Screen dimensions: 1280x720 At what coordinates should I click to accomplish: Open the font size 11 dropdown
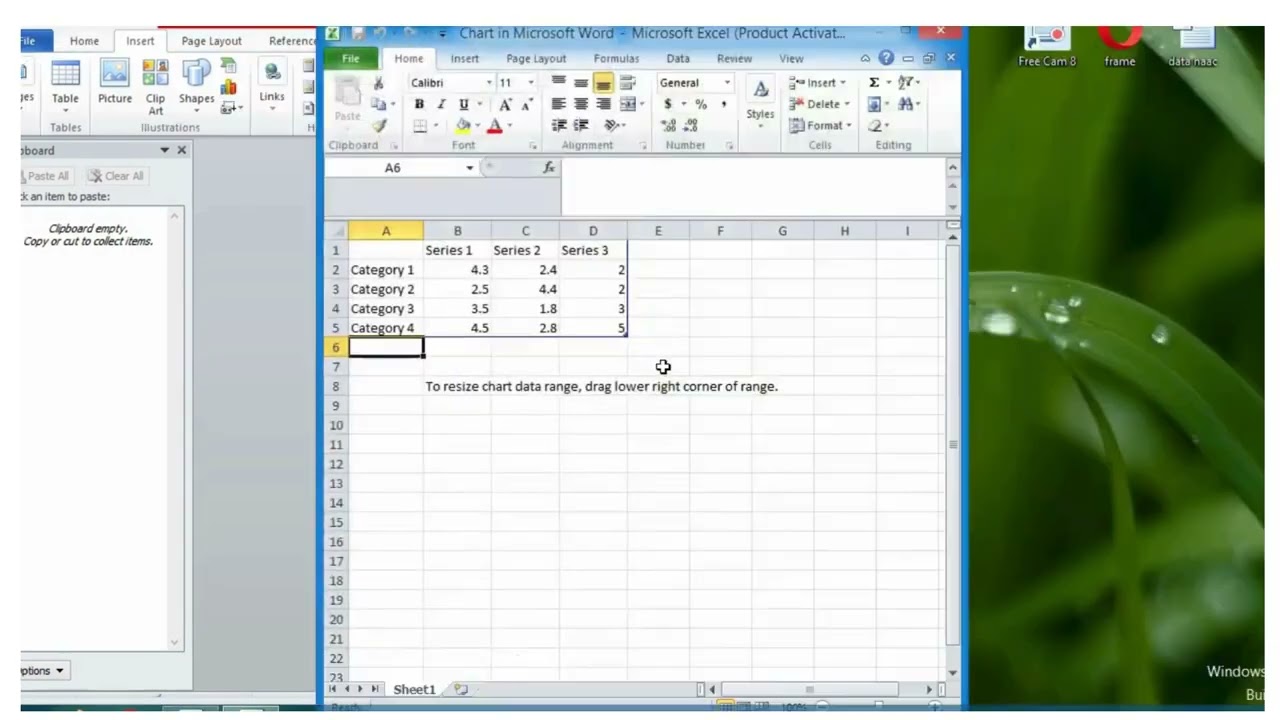[x=531, y=83]
